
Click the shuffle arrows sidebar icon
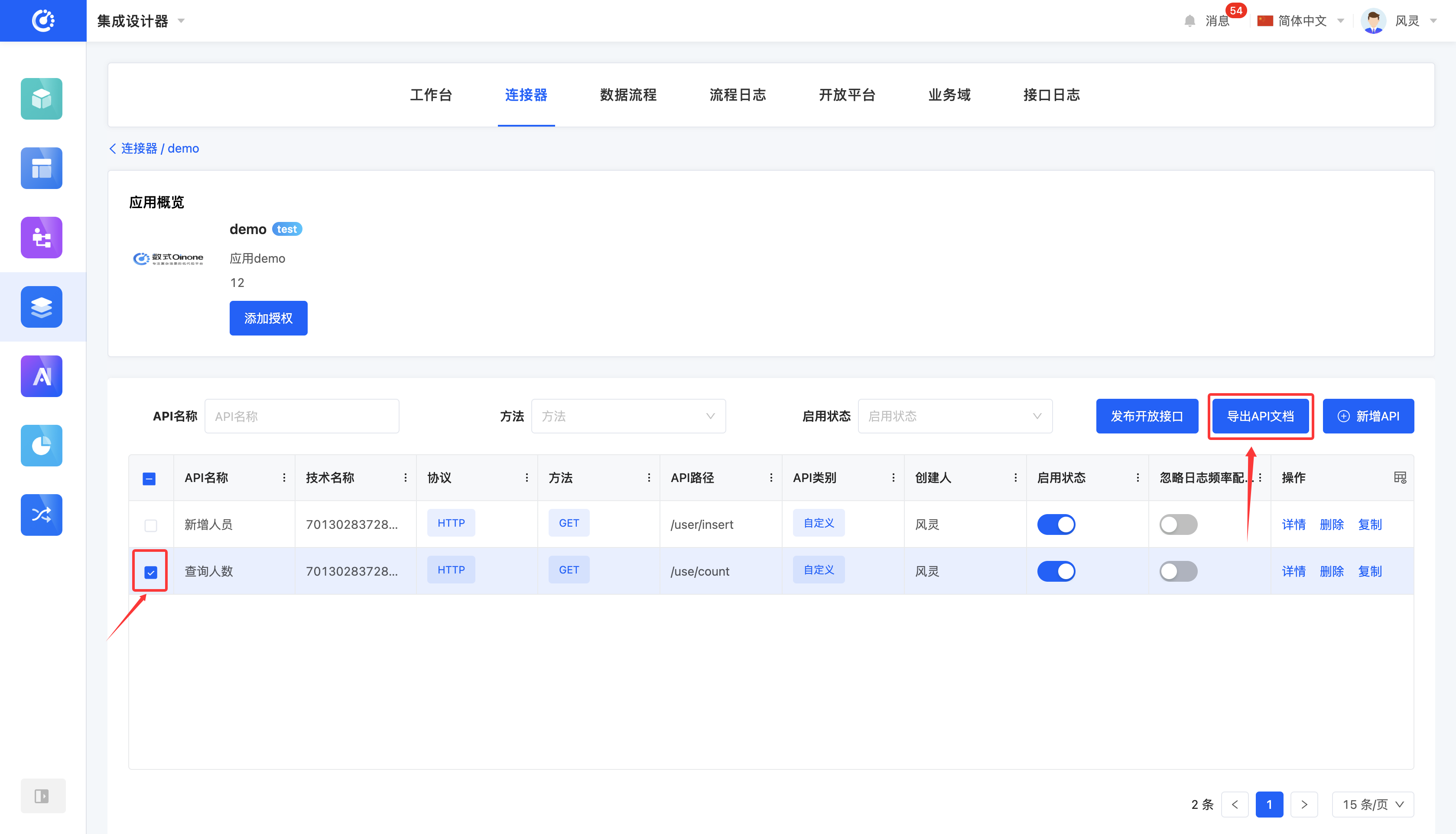pos(41,515)
